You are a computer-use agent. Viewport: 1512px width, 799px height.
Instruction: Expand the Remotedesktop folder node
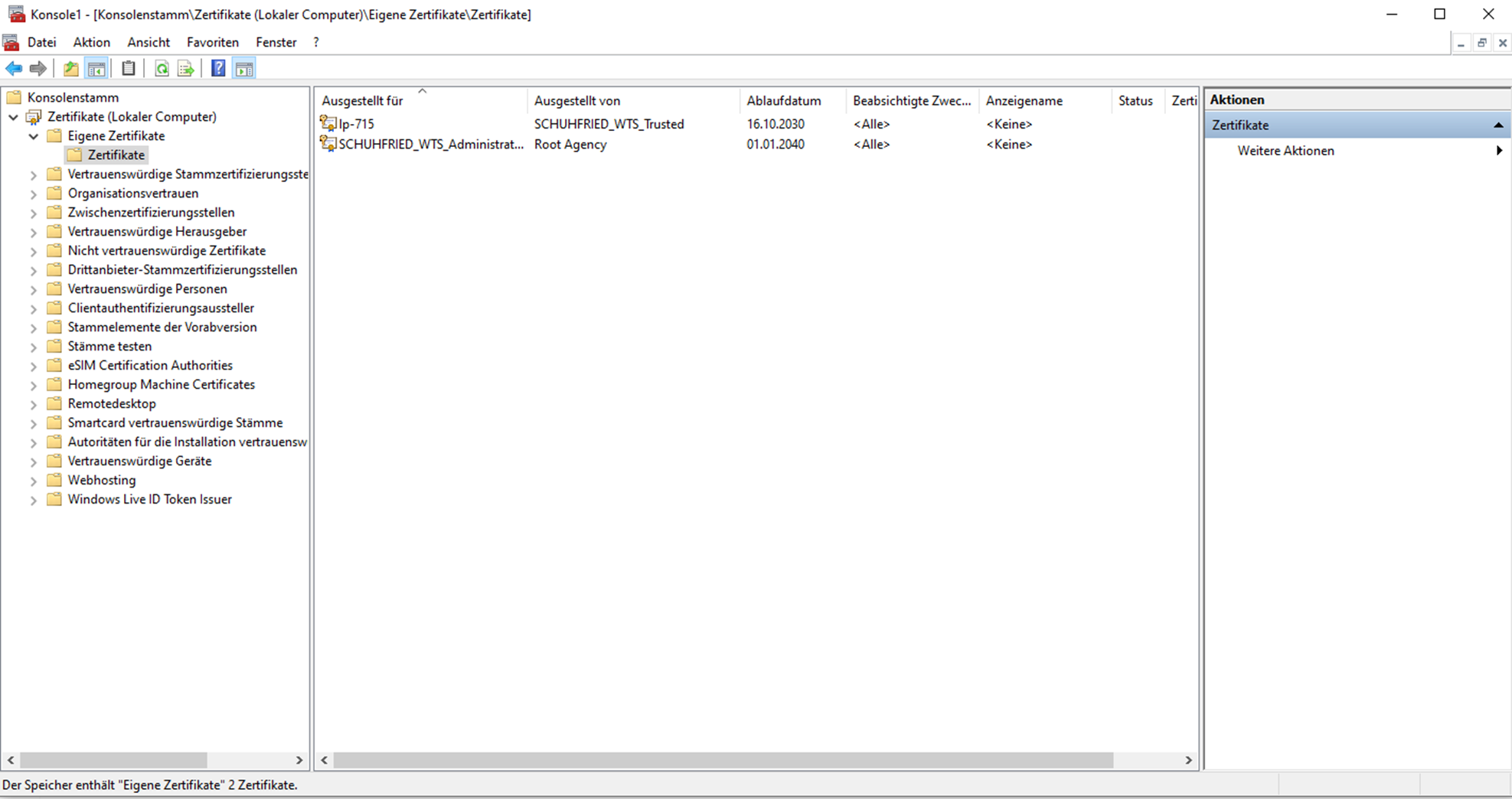tap(34, 404)
